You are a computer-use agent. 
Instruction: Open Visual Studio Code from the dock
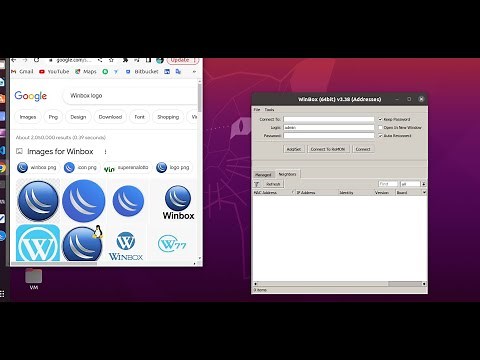click(x=2, y=150)
